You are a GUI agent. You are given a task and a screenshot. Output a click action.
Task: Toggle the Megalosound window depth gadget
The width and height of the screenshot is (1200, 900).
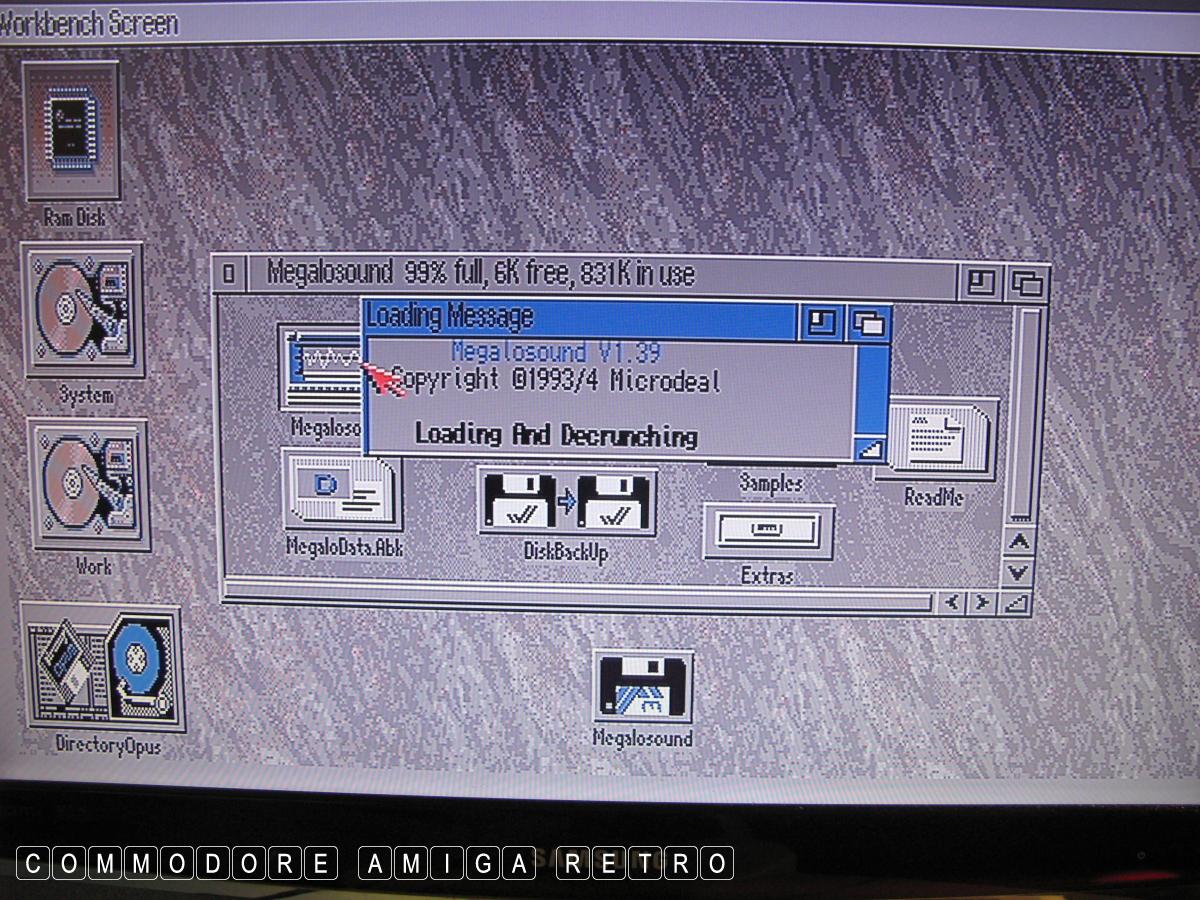coord(1026,284)
